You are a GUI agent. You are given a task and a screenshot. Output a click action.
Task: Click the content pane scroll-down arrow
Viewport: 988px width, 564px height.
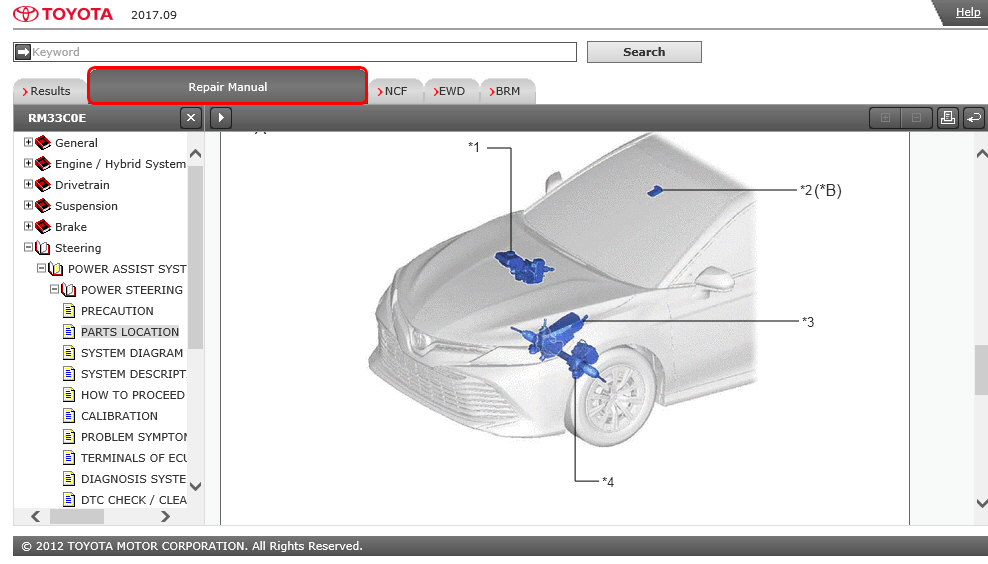pos(982,503)
